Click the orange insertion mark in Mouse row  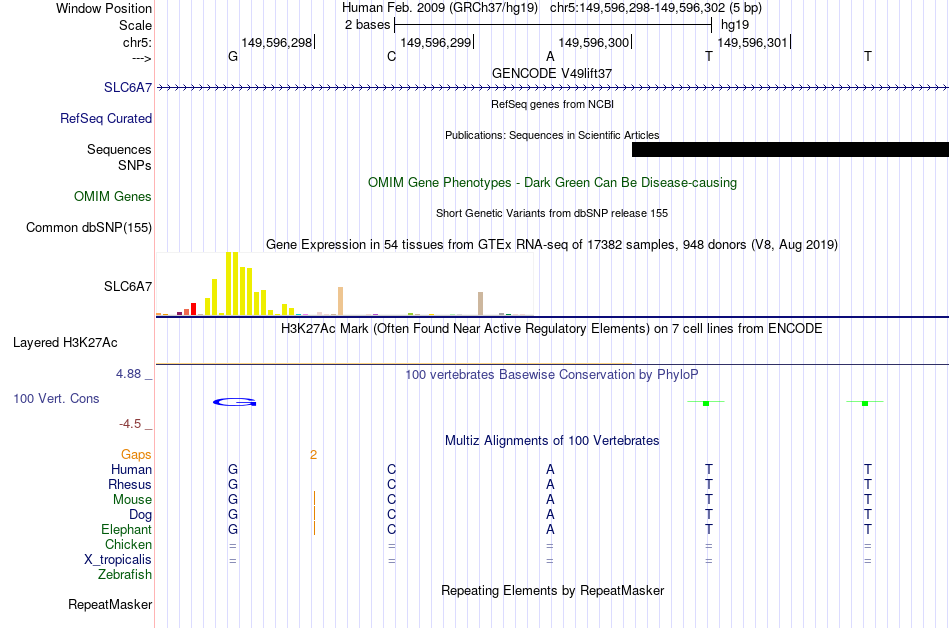(x=314, y=498)
